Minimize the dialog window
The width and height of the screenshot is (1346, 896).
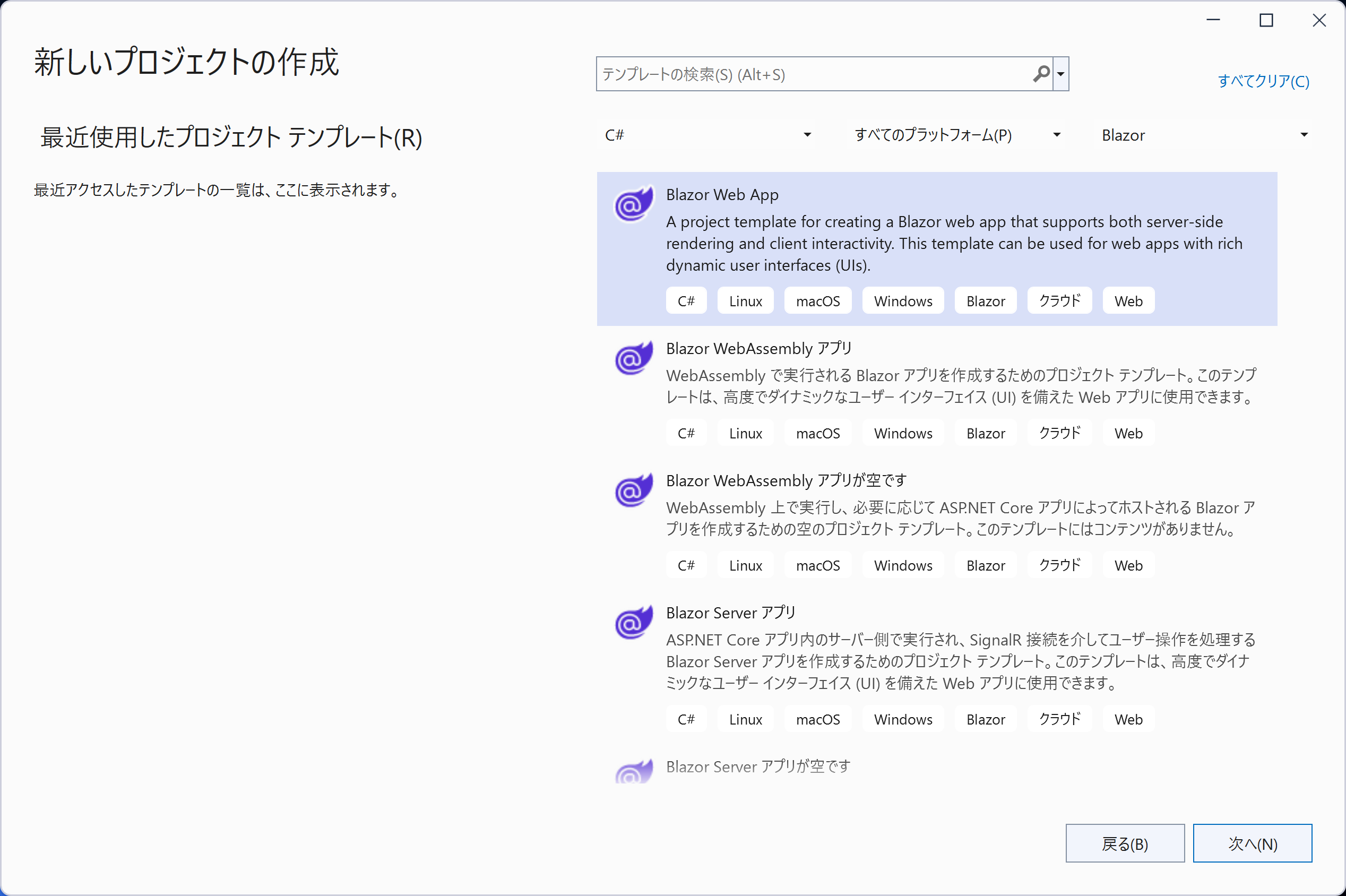tap(1213, 21)
